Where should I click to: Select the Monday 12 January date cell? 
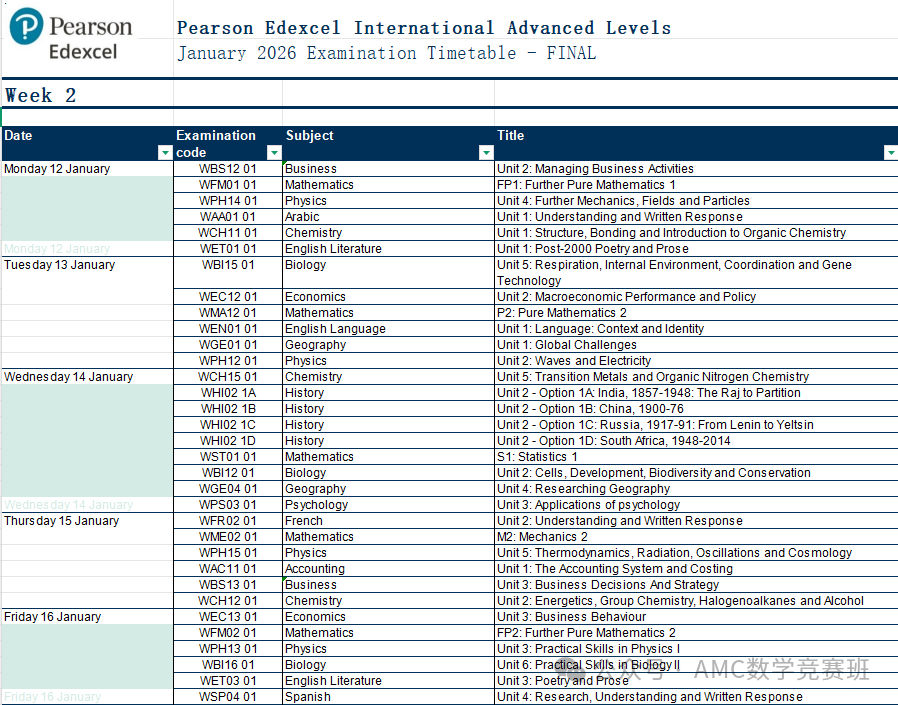[x=57, y=169]
